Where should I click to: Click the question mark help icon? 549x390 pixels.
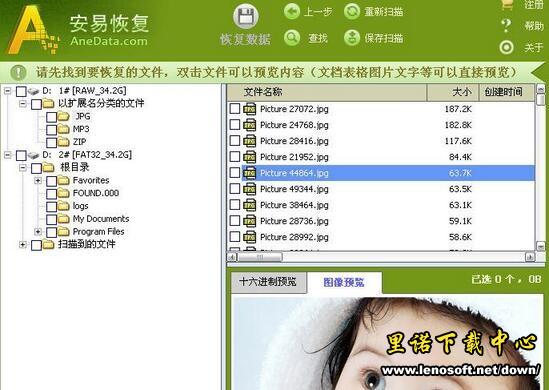506,26
